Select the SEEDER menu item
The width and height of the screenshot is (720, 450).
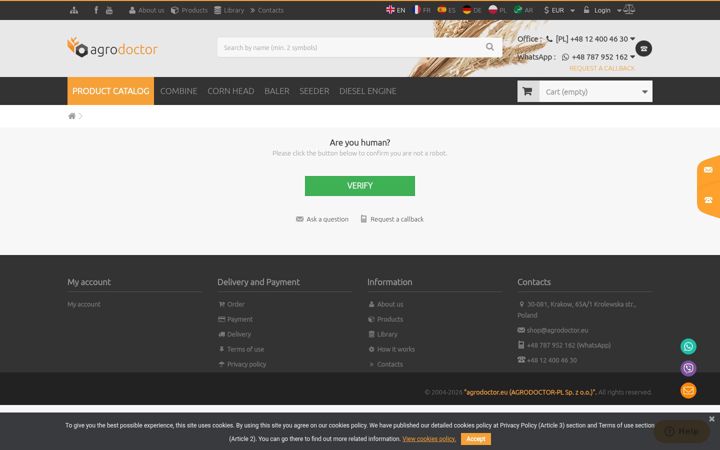point(314,91)
